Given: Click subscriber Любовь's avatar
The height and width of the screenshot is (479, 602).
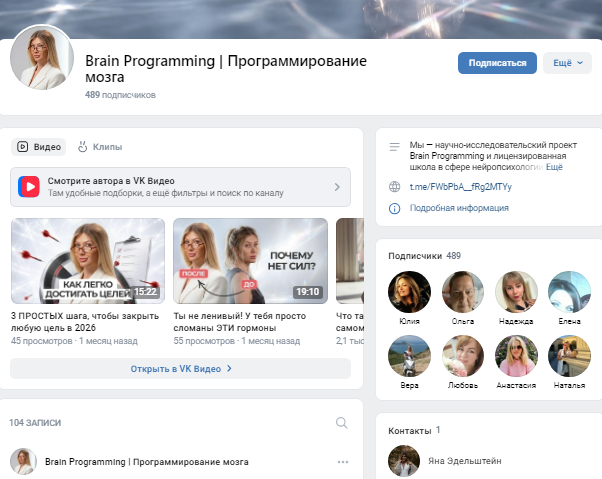Looking at the screenshot, I should [x=463, y=356].
